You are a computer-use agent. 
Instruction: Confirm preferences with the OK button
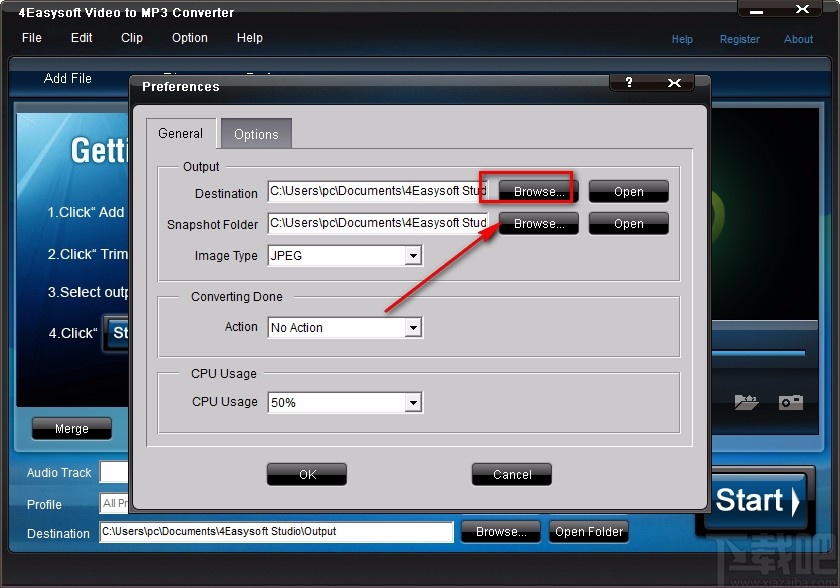coord(306,474)
